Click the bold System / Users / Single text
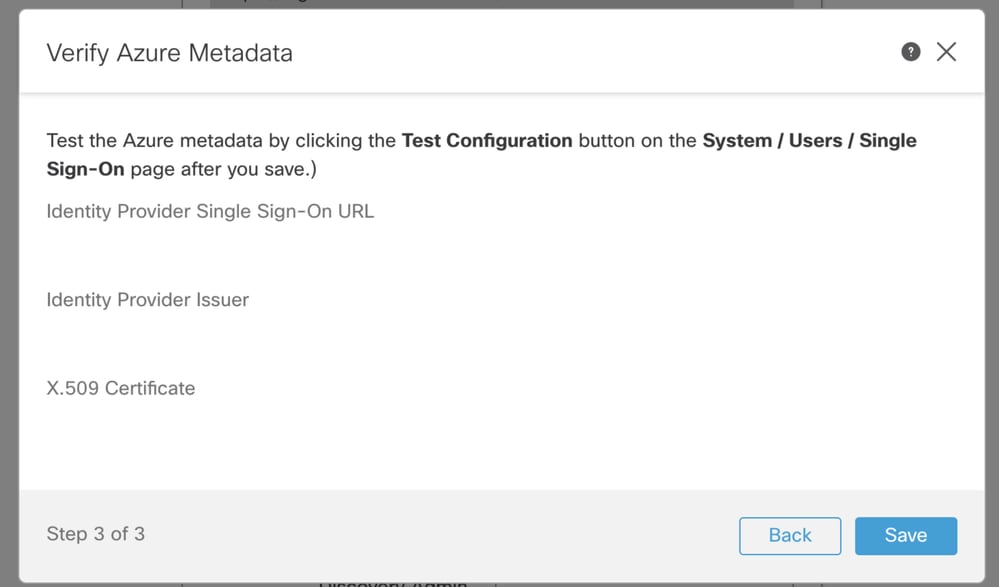Screen dimensions: 999x587 click(x=809, y=140)
